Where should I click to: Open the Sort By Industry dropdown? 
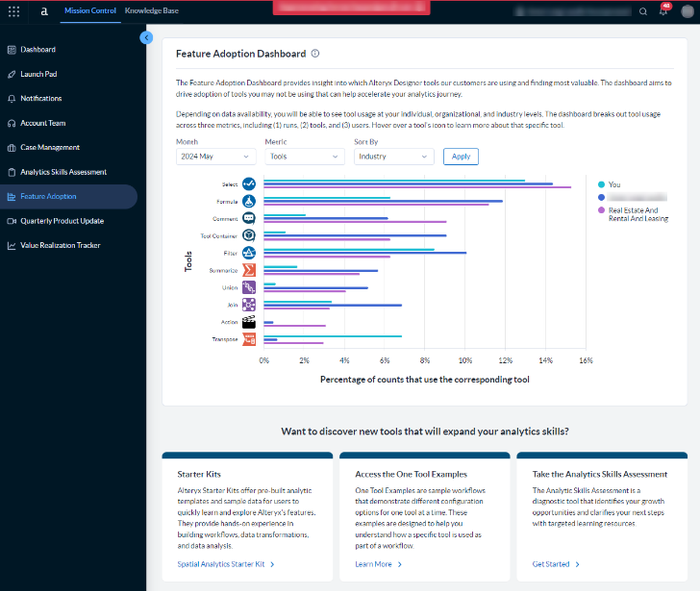point(393,157)
